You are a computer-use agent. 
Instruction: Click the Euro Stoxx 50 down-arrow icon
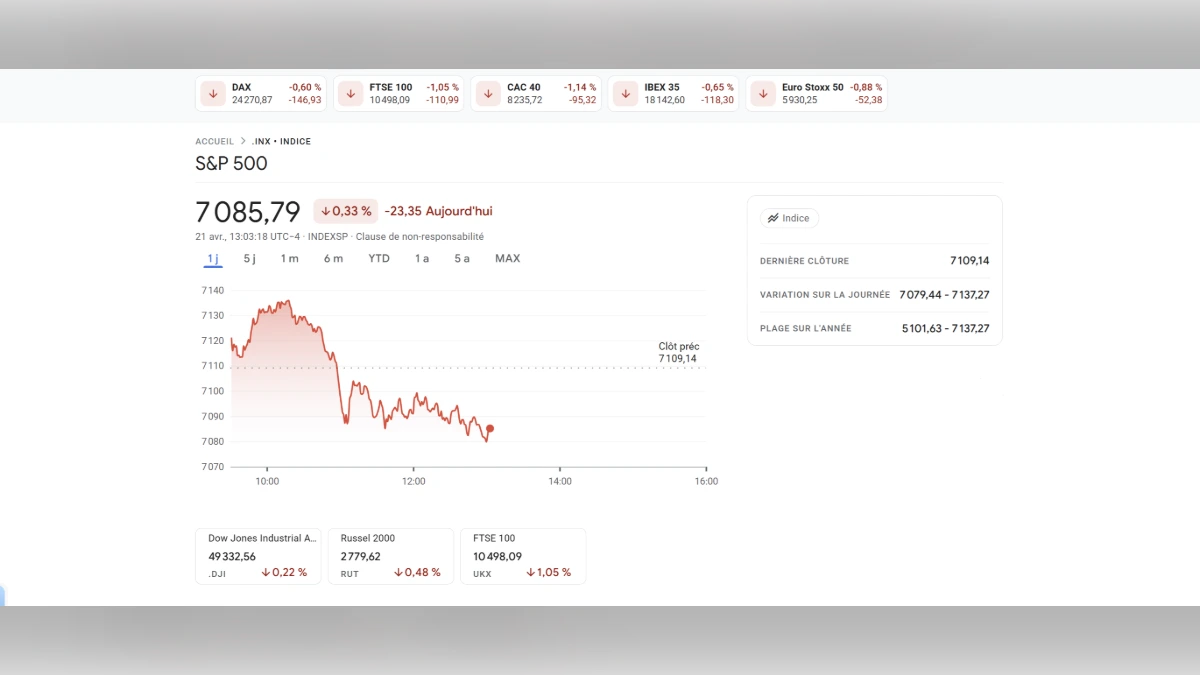[x=762, y=93]
